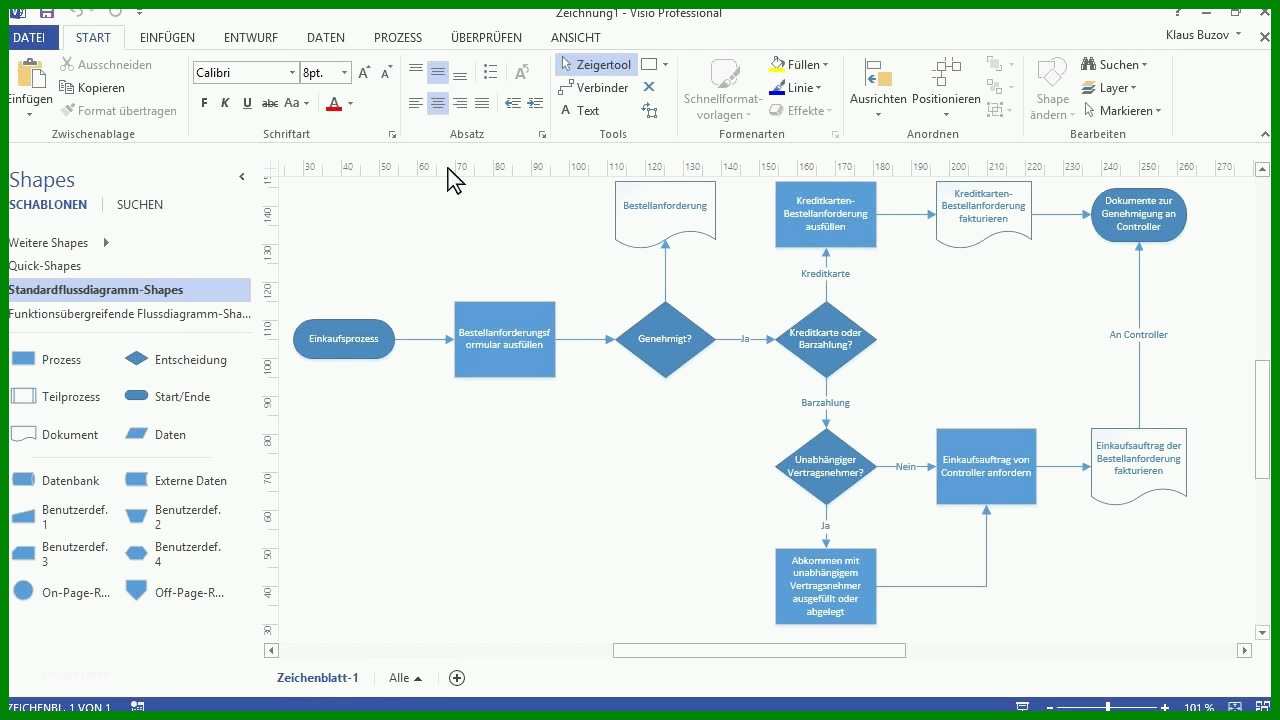
Task: Expand the Alle pages list
Action: pyautogui.click(x=405, y=678)
